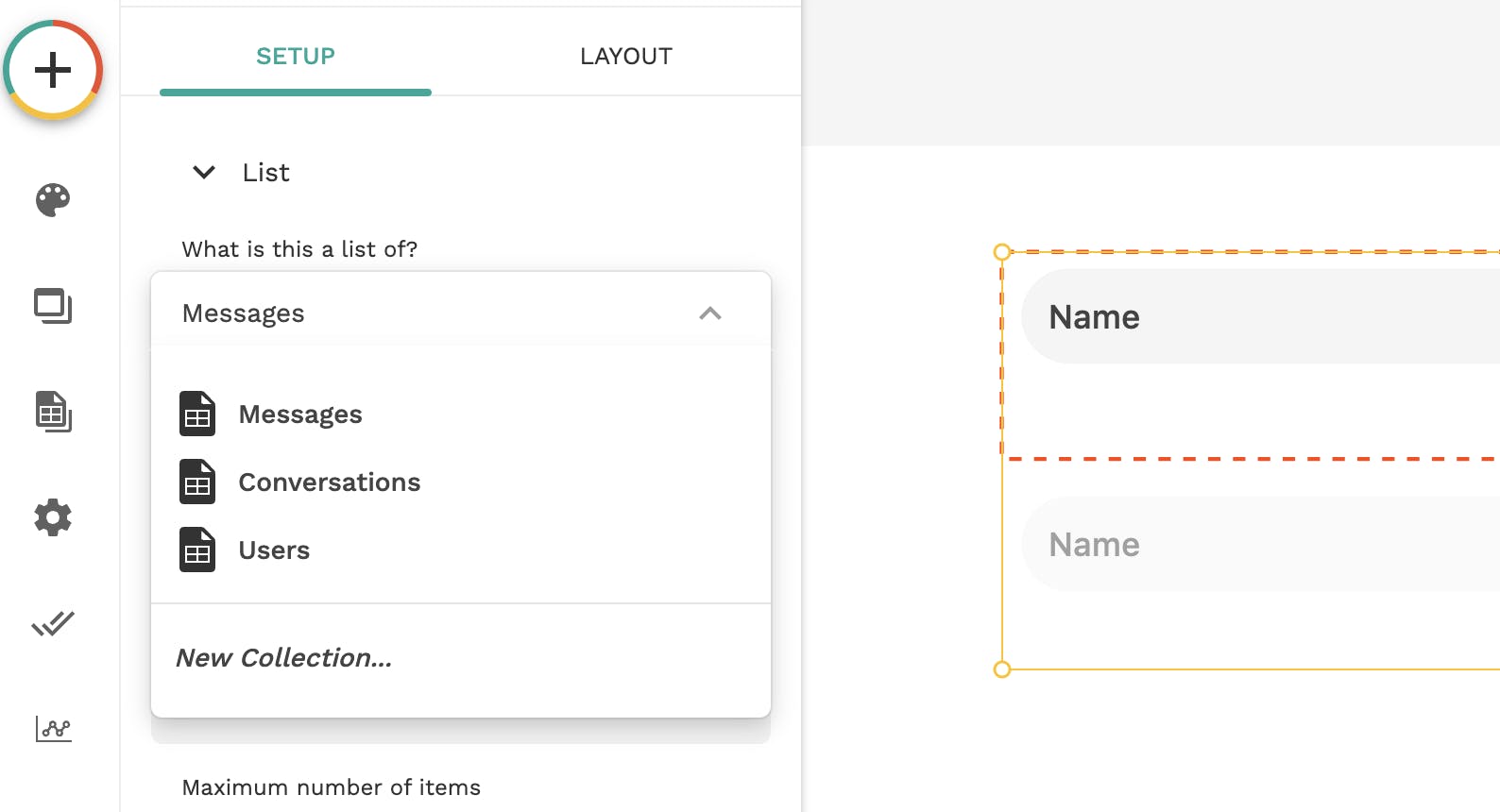Click New Collection... option

click(x=284, y=658)
